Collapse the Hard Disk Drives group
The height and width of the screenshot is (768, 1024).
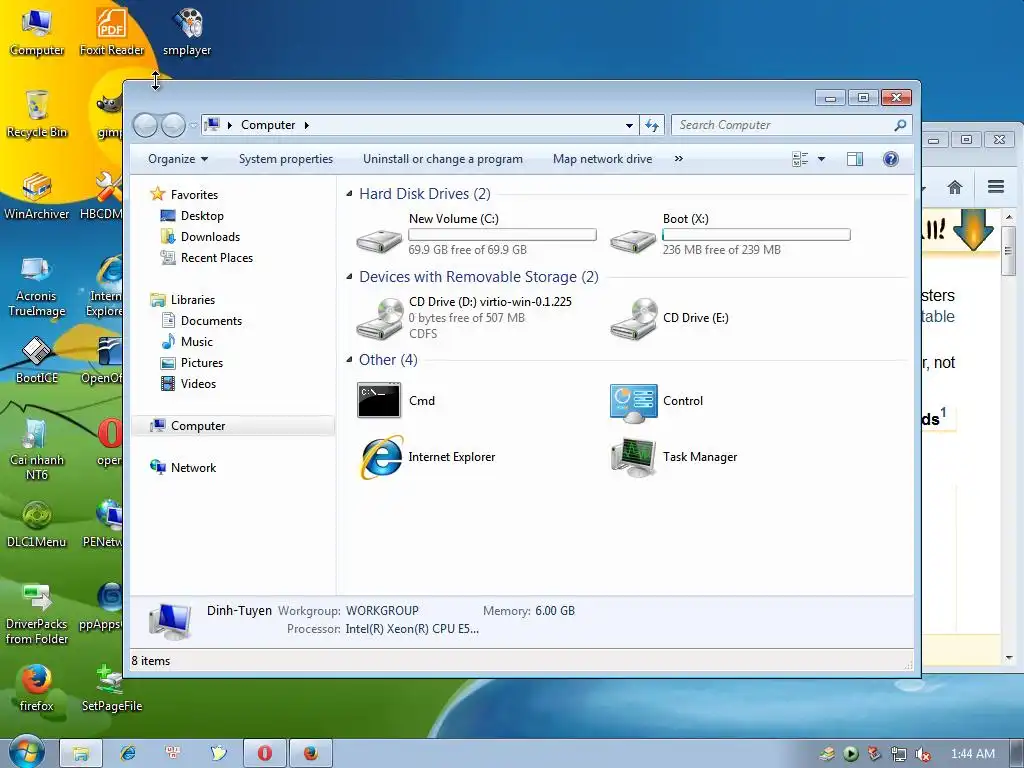pos(349,194)
